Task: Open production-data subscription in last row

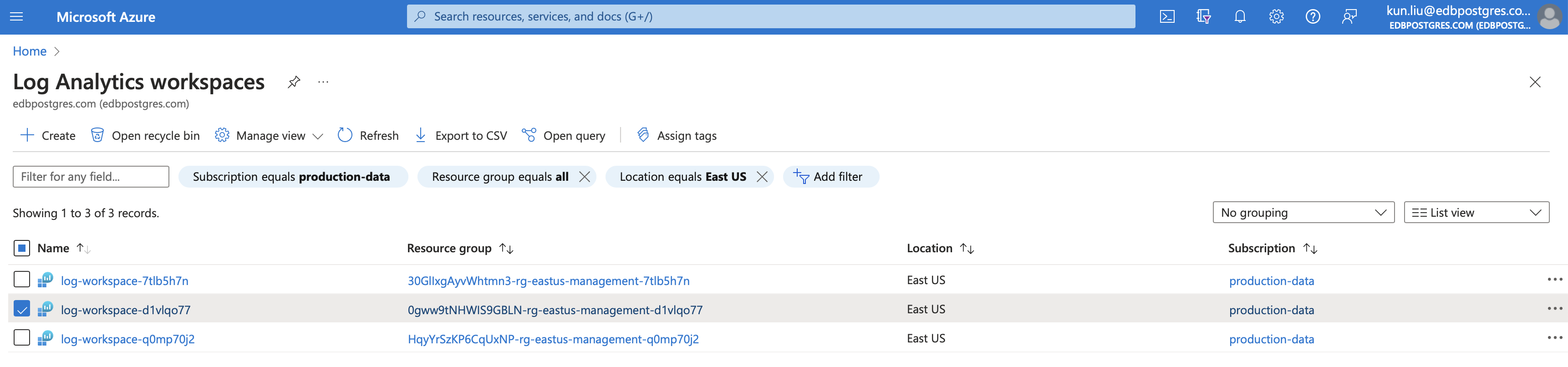Action: click(1272, 339)
